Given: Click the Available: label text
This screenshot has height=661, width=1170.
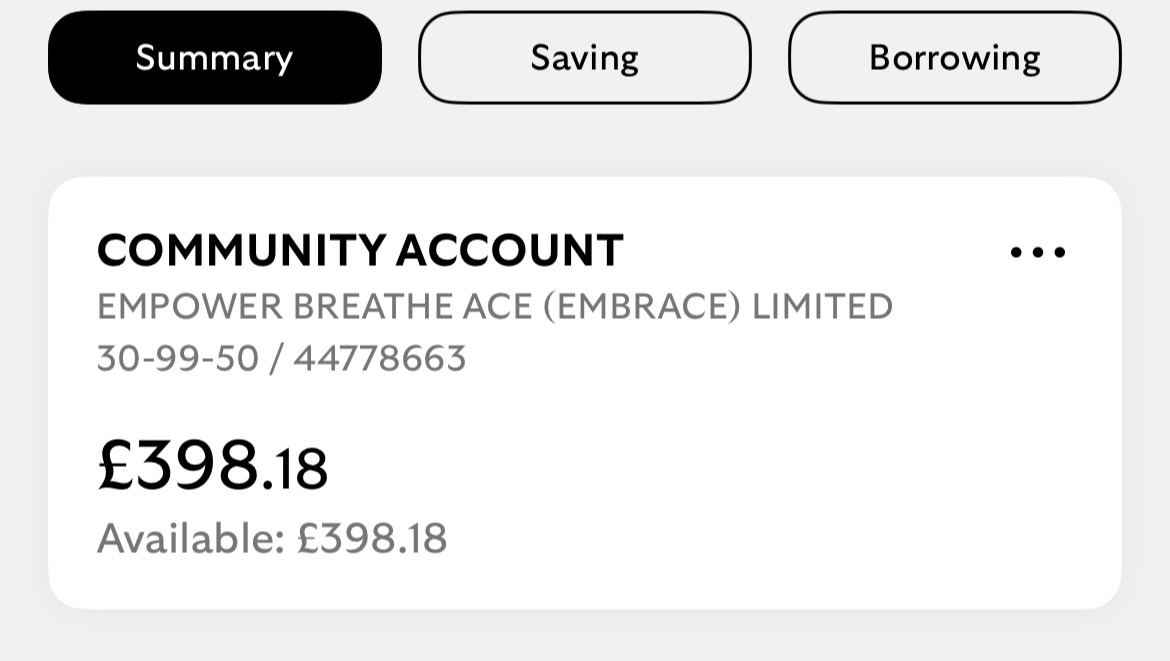Looking at the screenshot, I should (191, 539).
